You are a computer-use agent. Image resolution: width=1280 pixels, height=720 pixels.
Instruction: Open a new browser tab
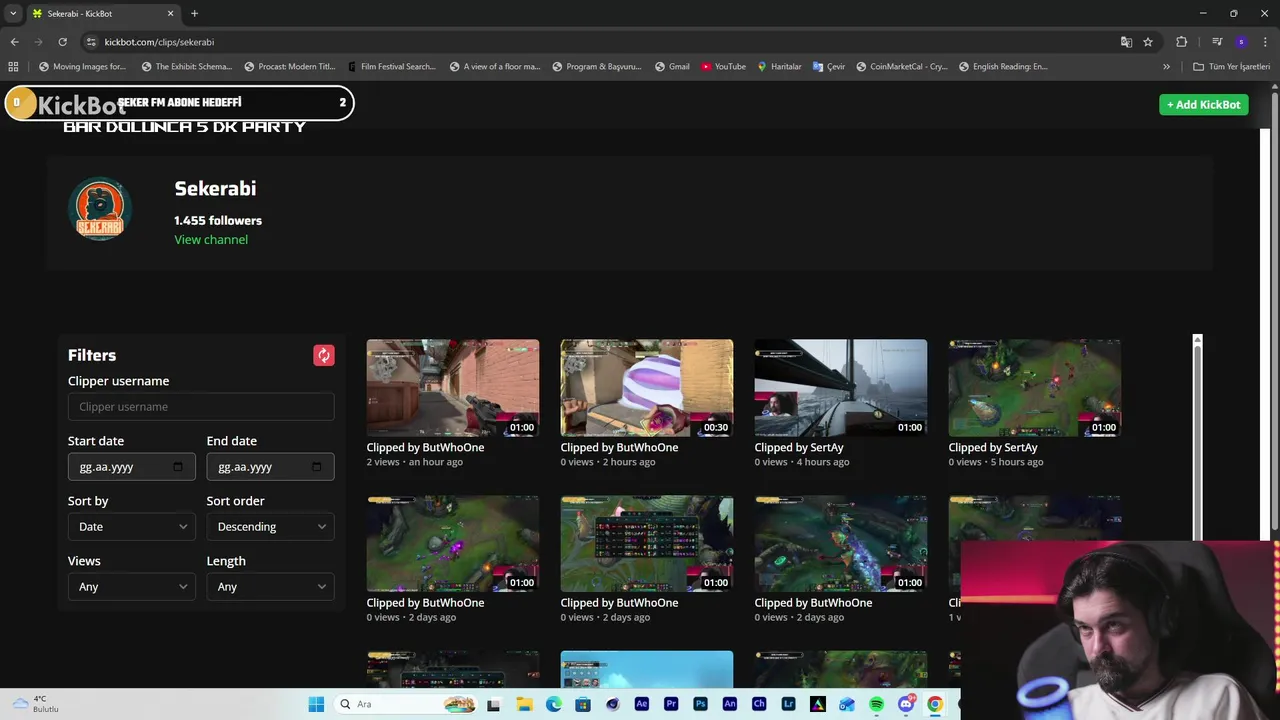click(194, 14)
